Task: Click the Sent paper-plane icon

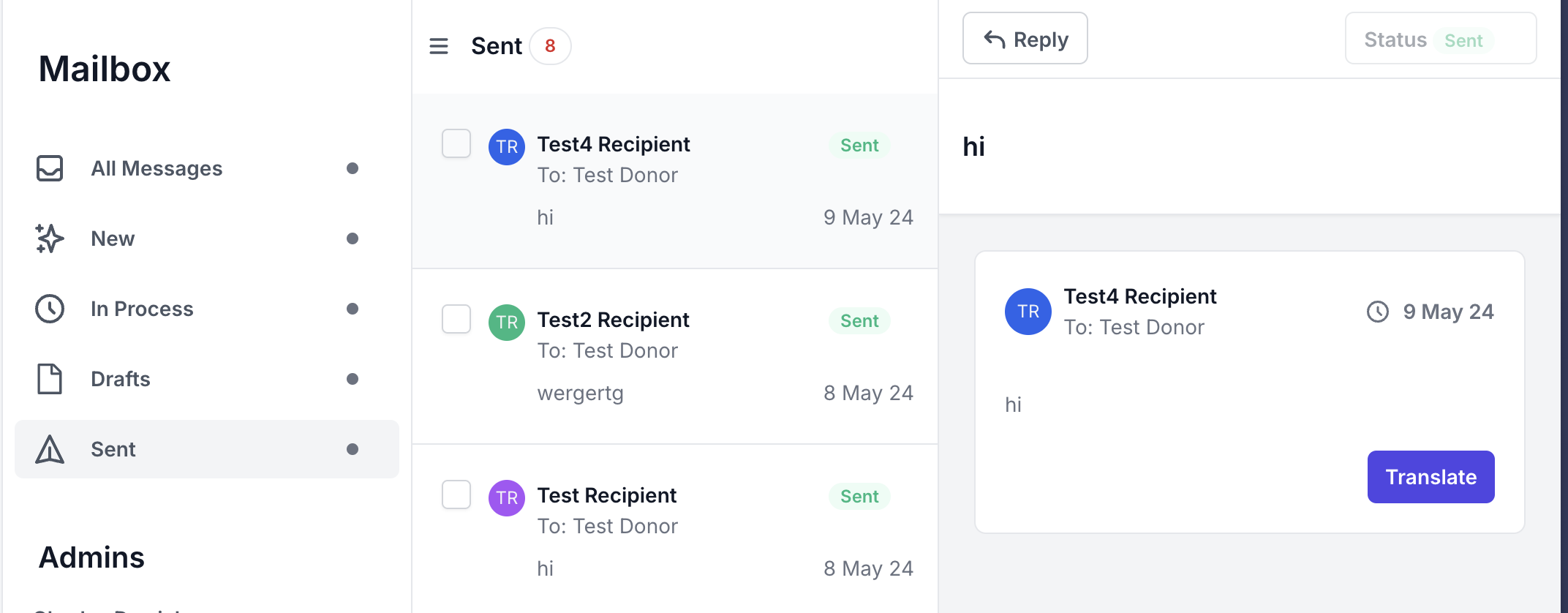Action: (x=50, y=449)
